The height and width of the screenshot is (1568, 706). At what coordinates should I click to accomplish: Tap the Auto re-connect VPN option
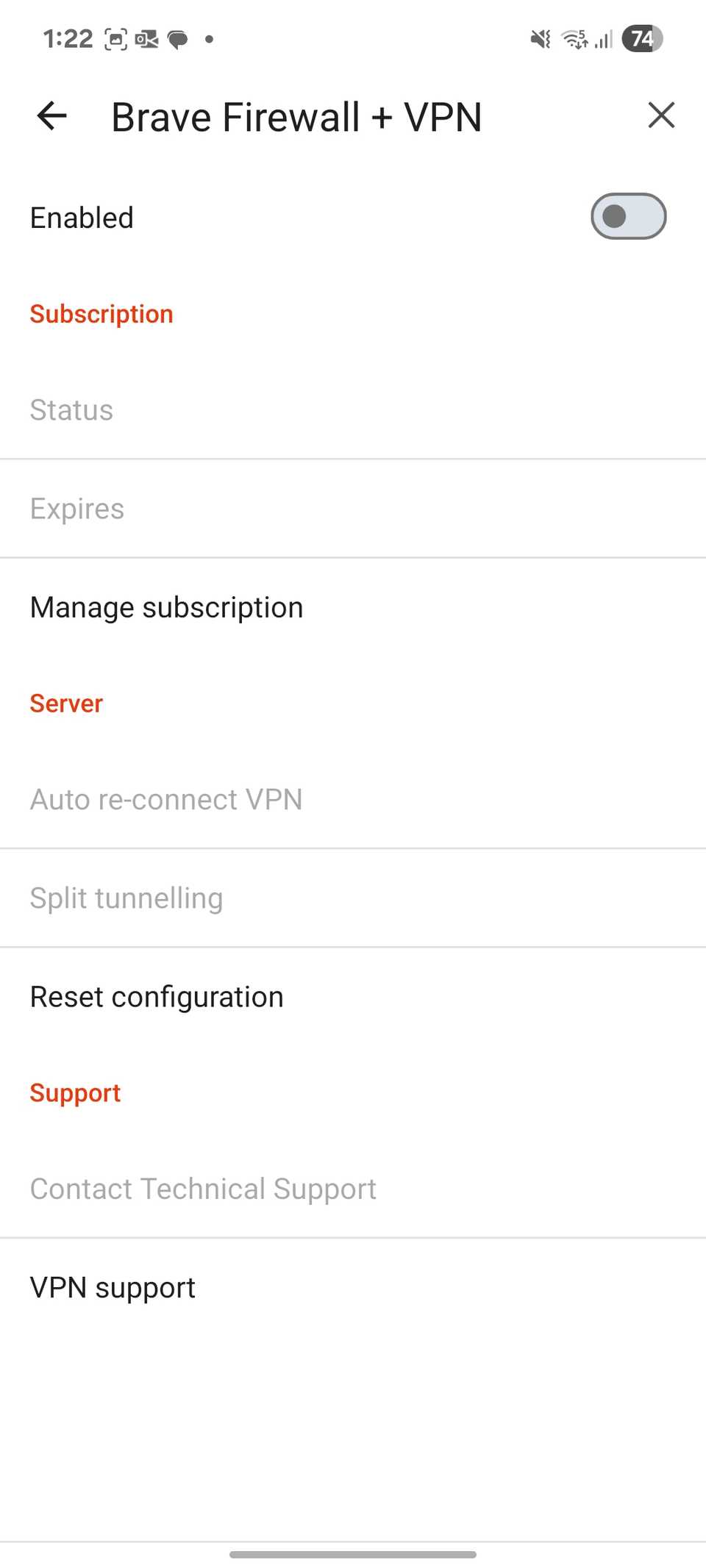(166, 799)
